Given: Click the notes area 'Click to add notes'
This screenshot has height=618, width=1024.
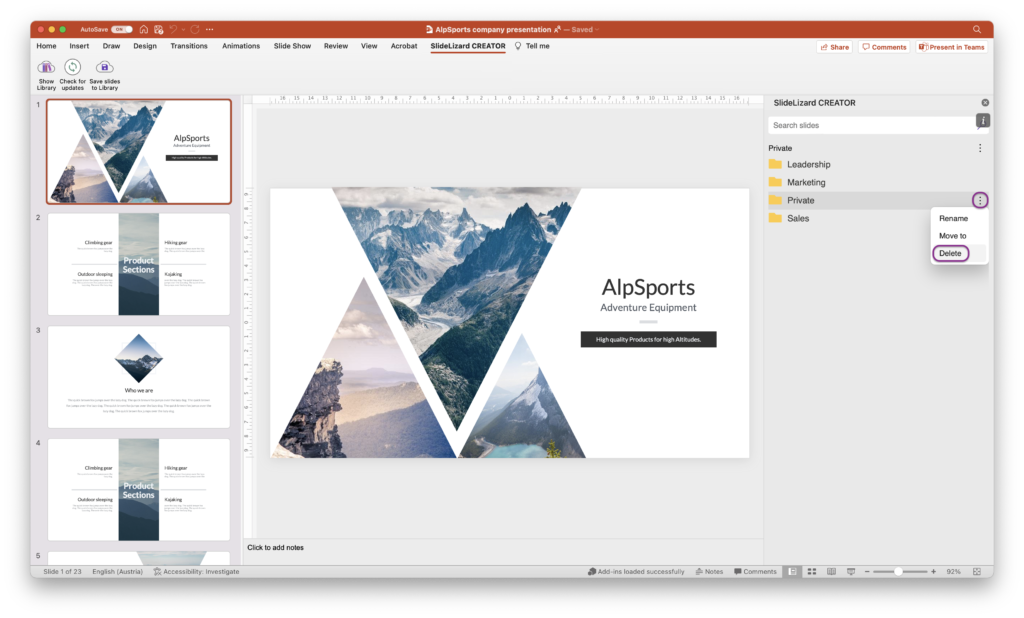Looking at the screenshot, I should click(275, 547).
